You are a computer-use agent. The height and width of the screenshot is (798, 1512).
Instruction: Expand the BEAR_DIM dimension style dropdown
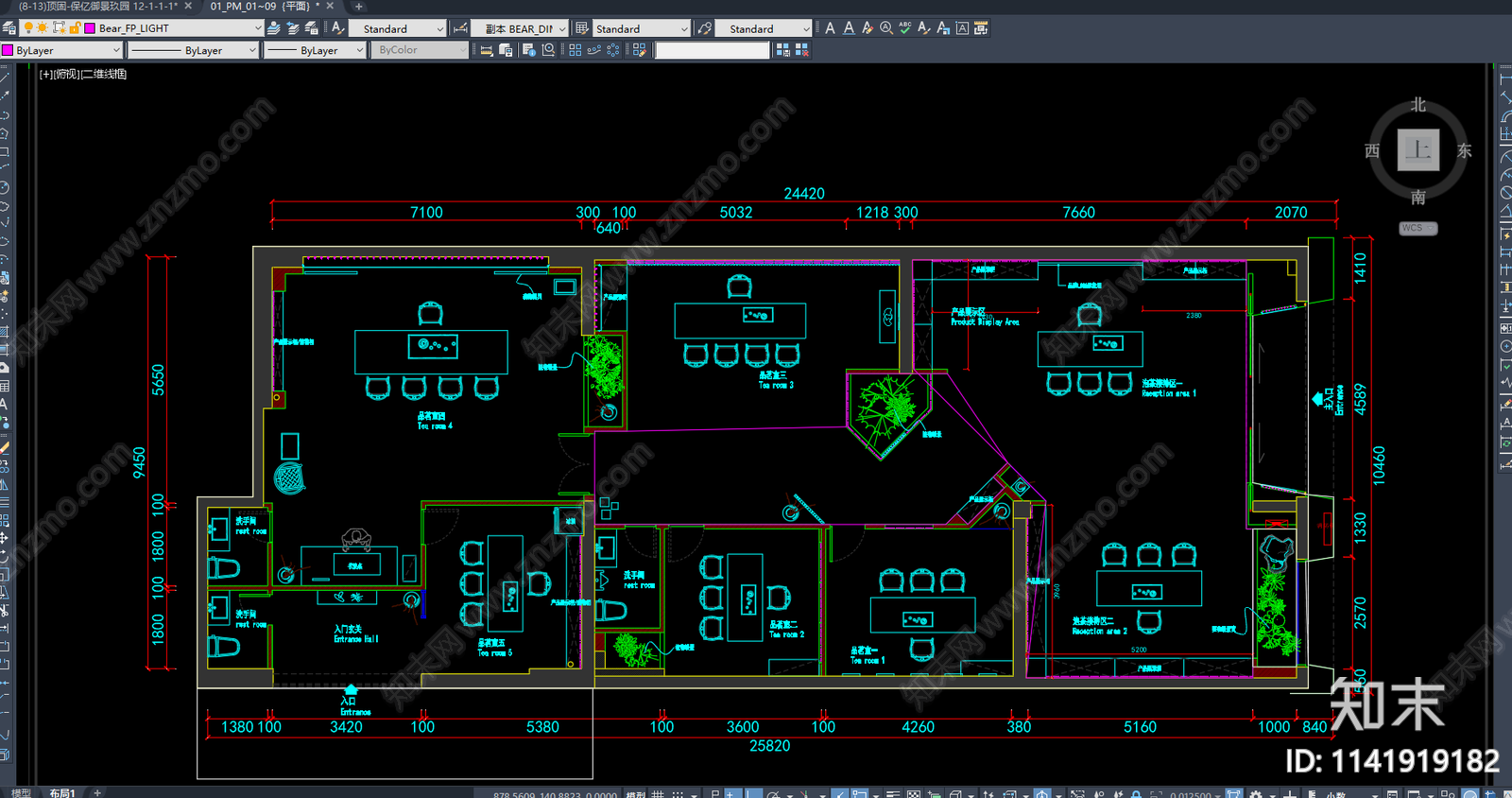coord(561,29)
